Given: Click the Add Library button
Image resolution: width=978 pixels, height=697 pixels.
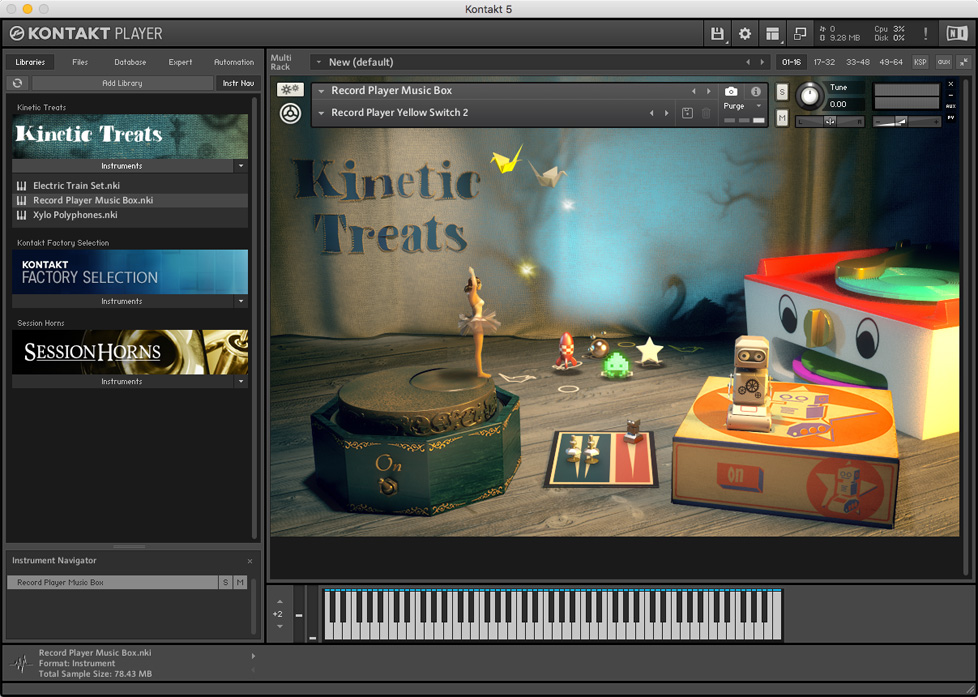Looking at the screenshot, I should click(x=122, y=83).
